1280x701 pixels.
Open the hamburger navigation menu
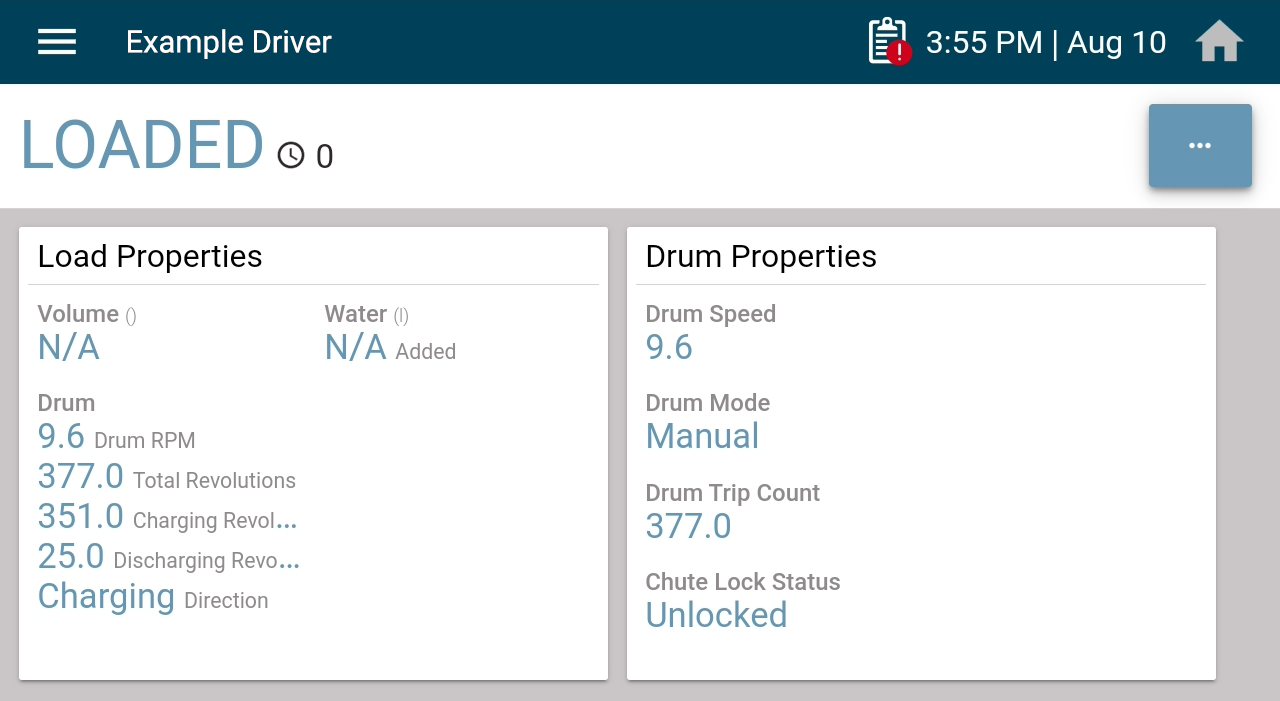(57, 42)
